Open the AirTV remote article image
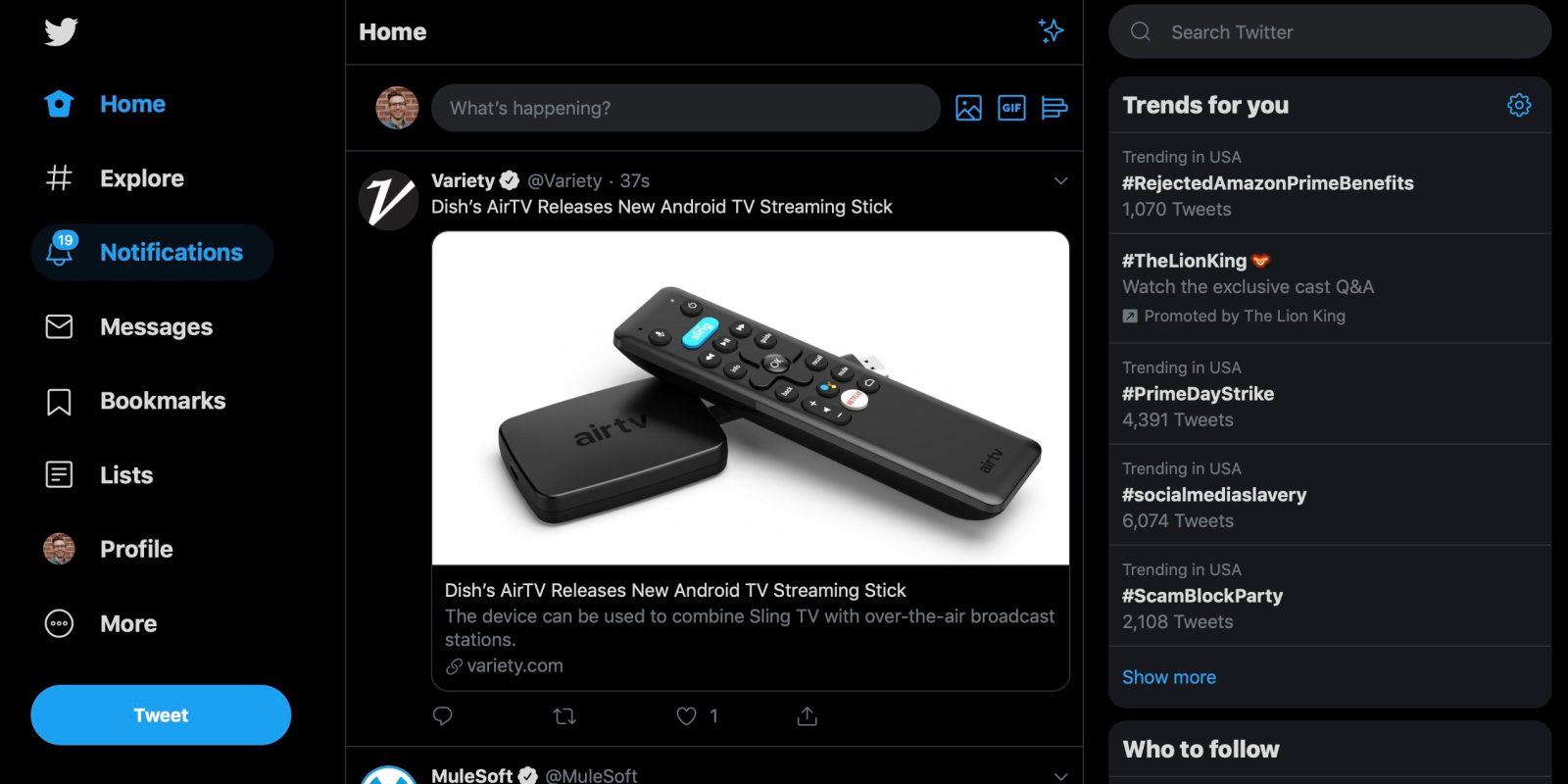This screenshot has height=784, width=1568. (751, 398)
